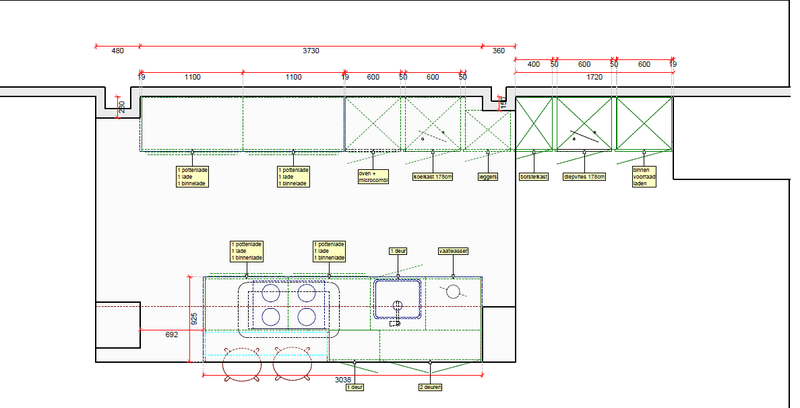Screen dimensions: 800x408
Task: Select the 'diepvries 178cm' label
Action: click(584, 177)
